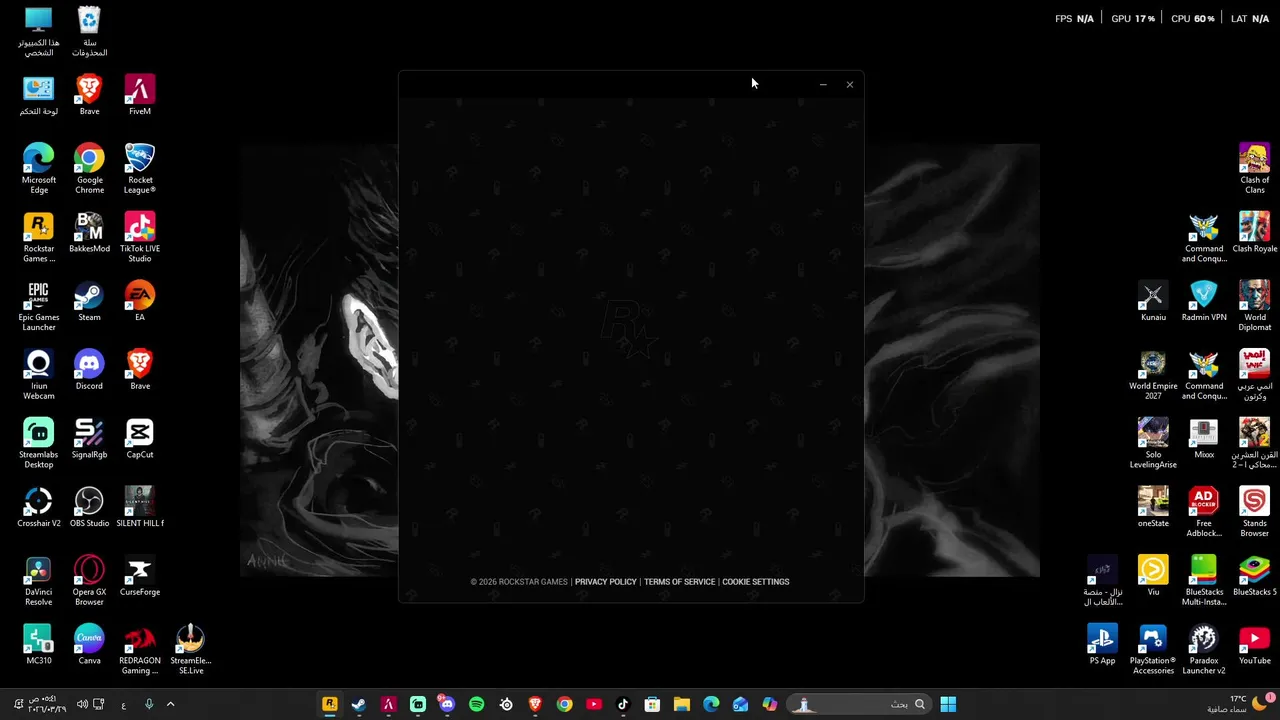This screenshot has width=1280, height=720.
Task: Open YouTube desktop shortcut
Action: (x=1254, y=645)
